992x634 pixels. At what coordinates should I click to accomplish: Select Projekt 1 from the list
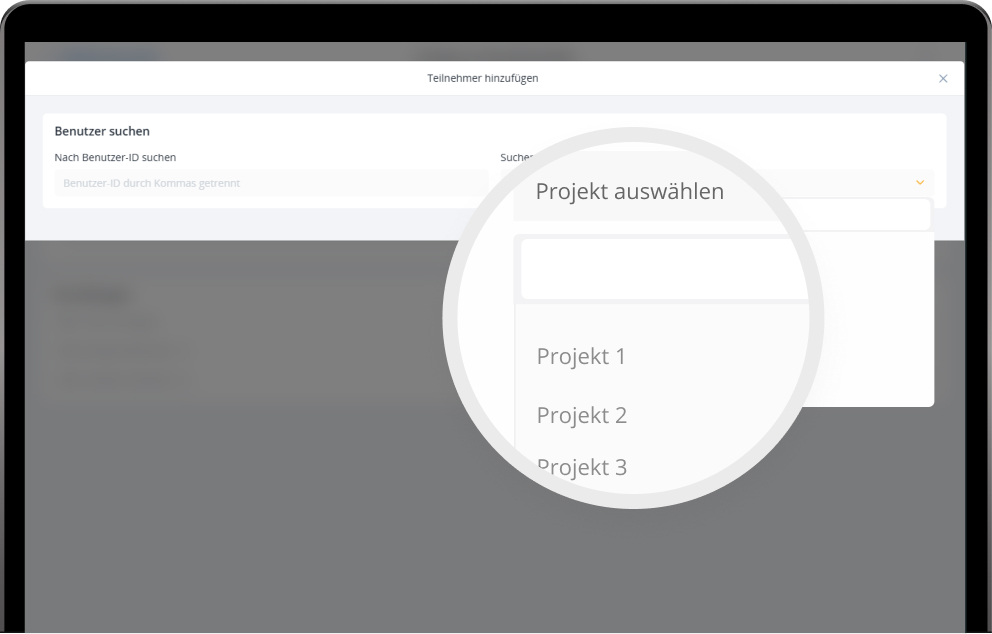click(x=581, y=356)
